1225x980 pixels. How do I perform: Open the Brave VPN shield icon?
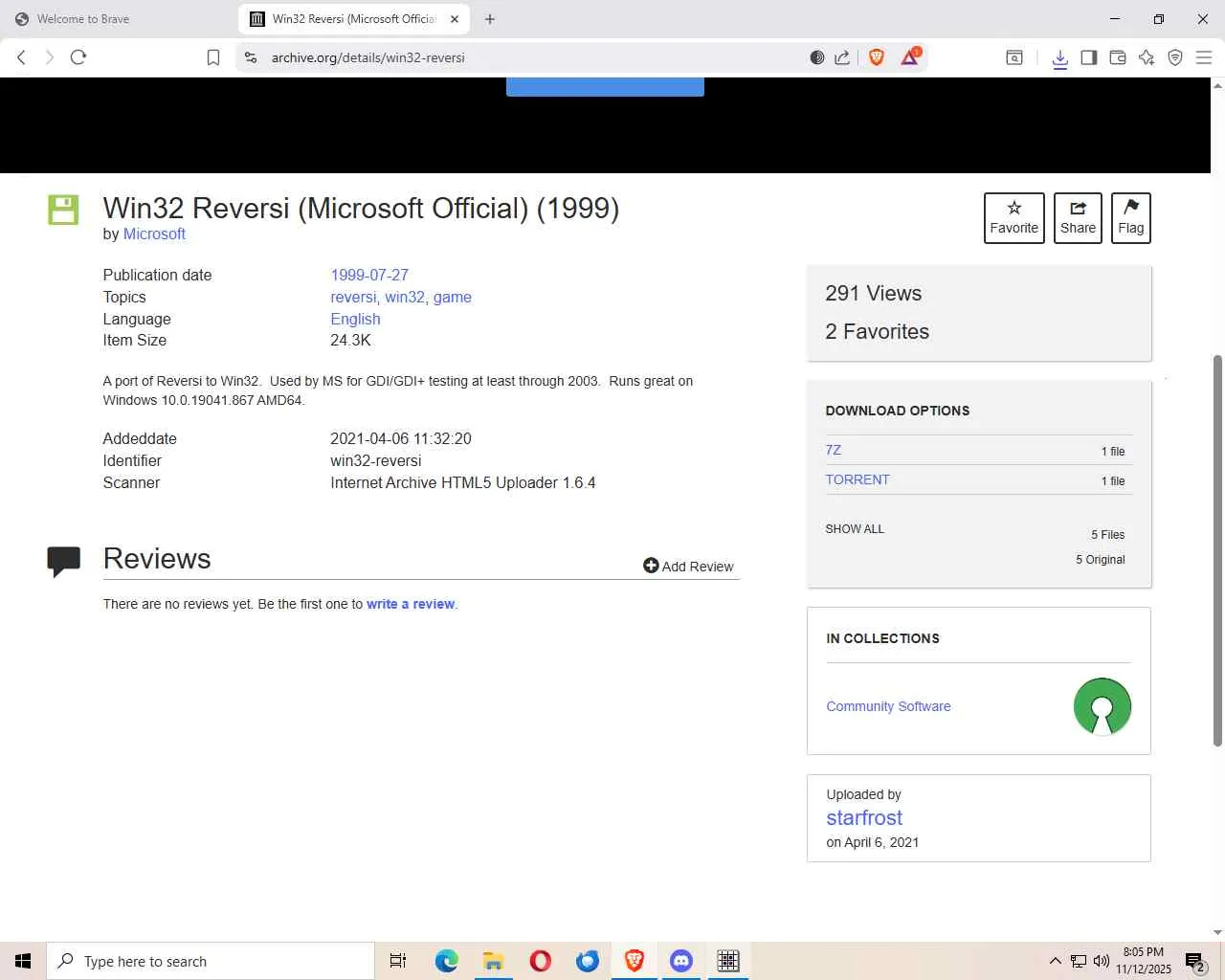pyautogui.click(x=1175, y=57)
